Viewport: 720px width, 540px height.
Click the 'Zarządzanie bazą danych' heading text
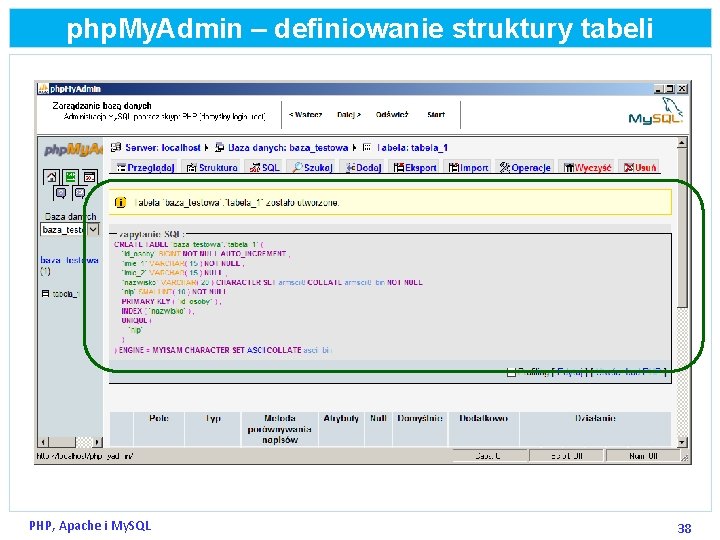pyautogui.click(x=102, y=106)
